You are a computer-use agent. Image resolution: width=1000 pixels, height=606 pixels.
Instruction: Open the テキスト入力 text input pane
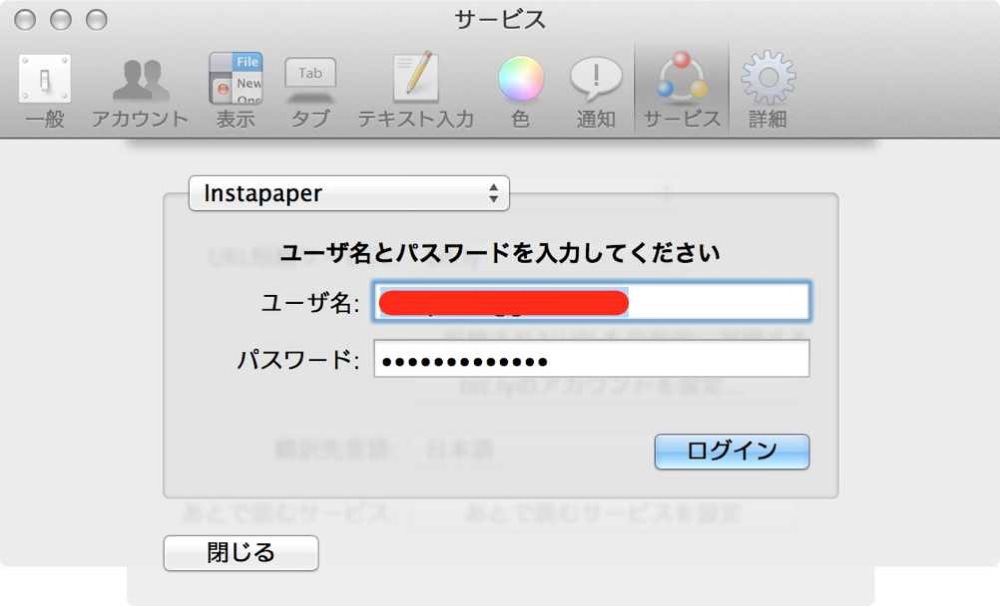pos(416,91)
